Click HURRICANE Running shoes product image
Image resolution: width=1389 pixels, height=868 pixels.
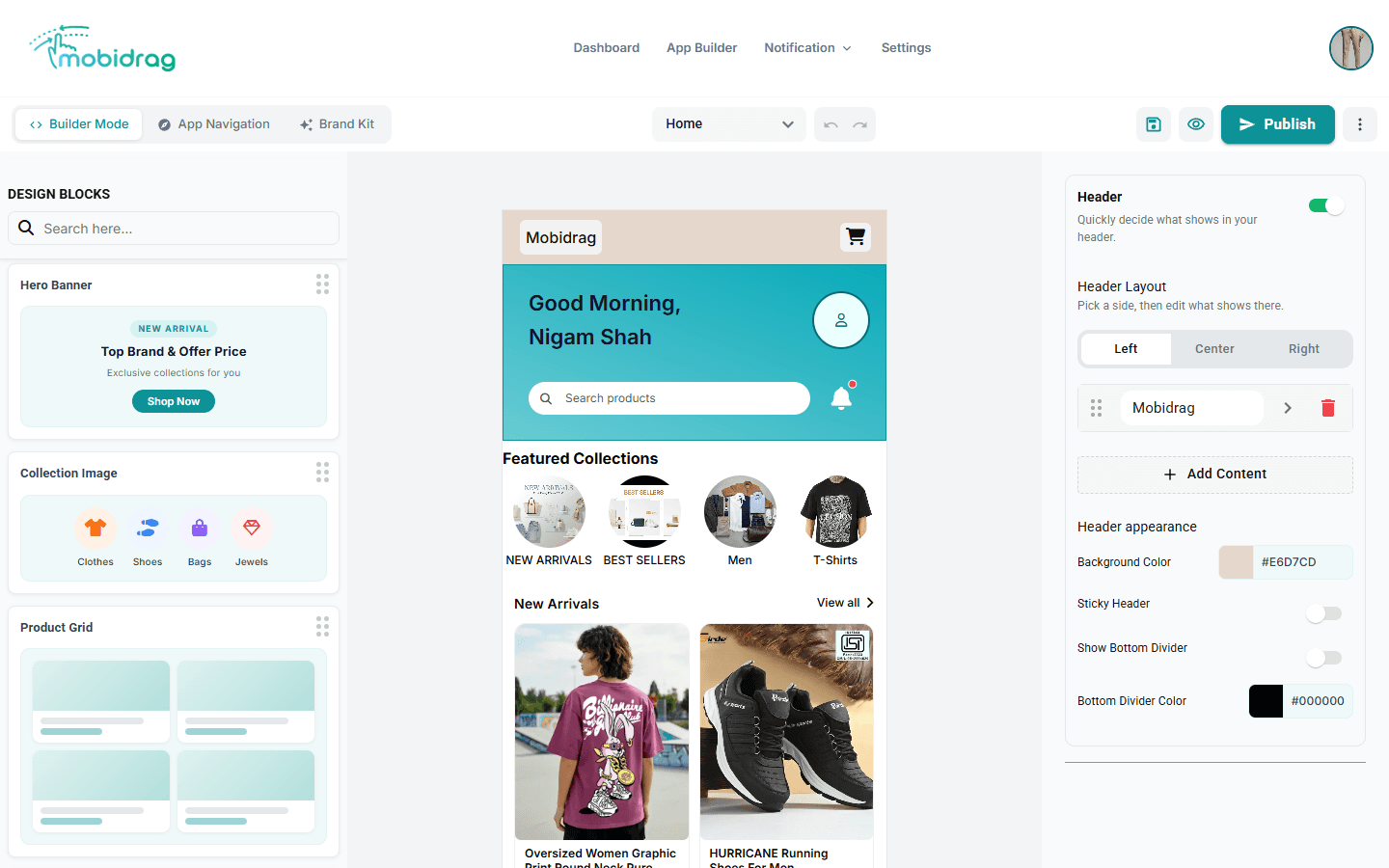click(786, 732)
